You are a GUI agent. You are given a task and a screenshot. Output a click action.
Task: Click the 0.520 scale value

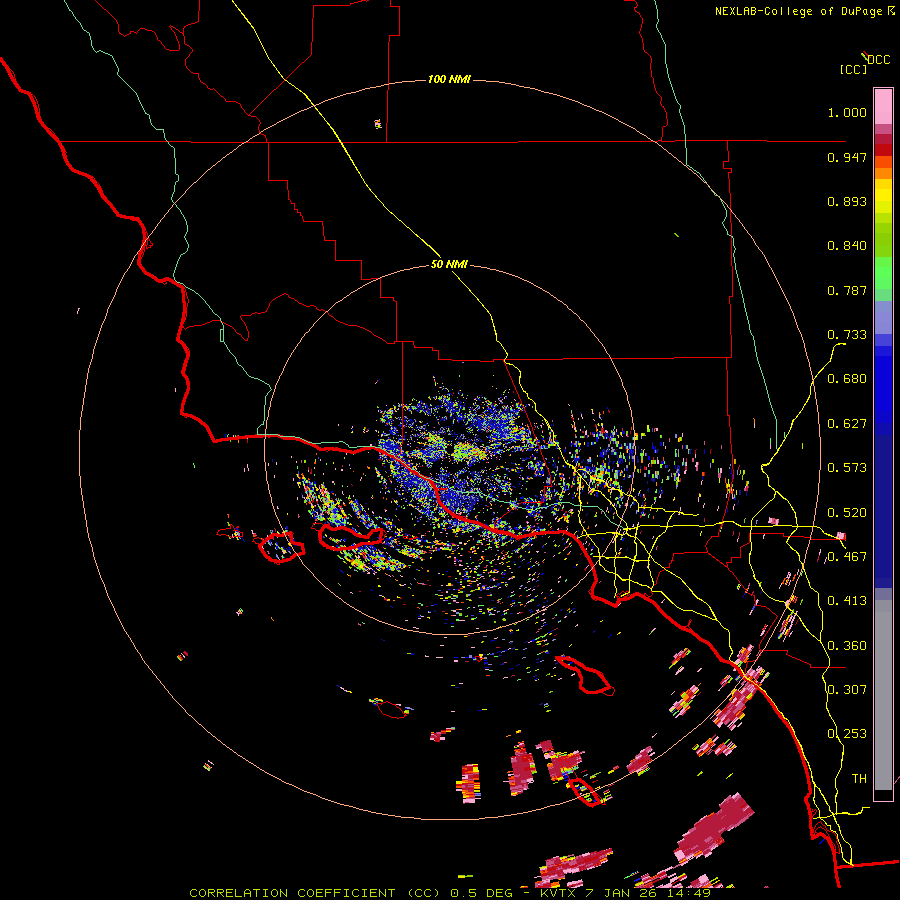(x=847, y=513)
